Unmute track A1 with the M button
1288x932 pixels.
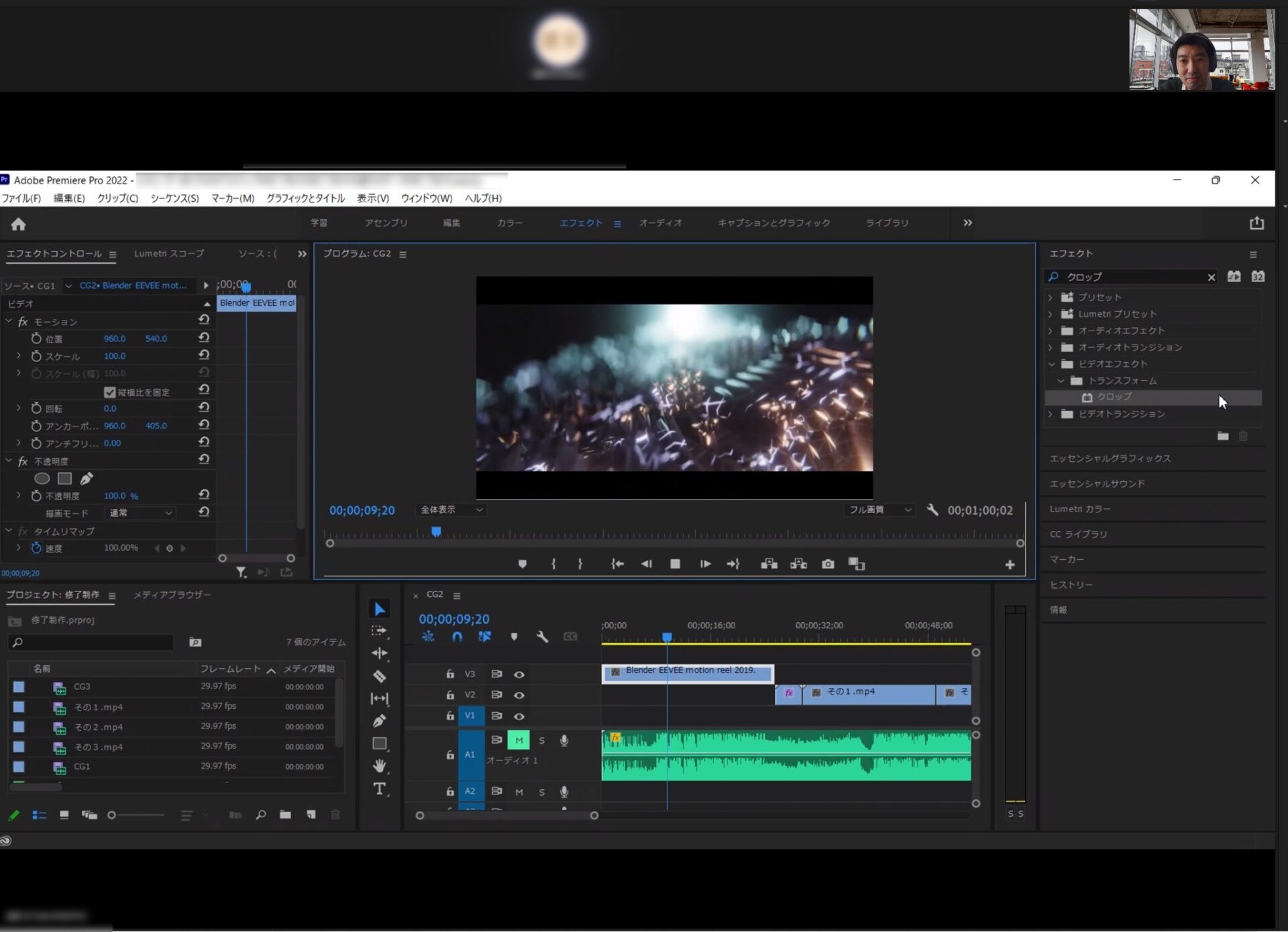point(519,740)
